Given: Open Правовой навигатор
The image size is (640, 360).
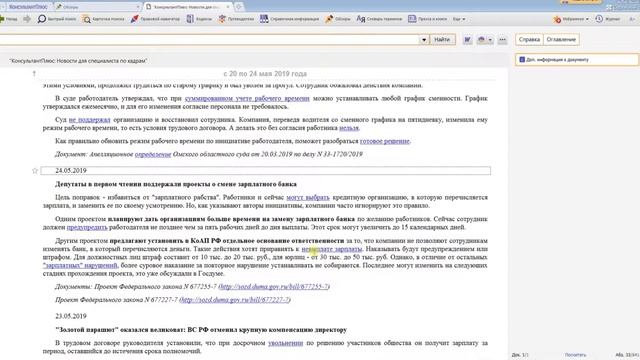Looking at the screenshot, I should click(155, 19).
